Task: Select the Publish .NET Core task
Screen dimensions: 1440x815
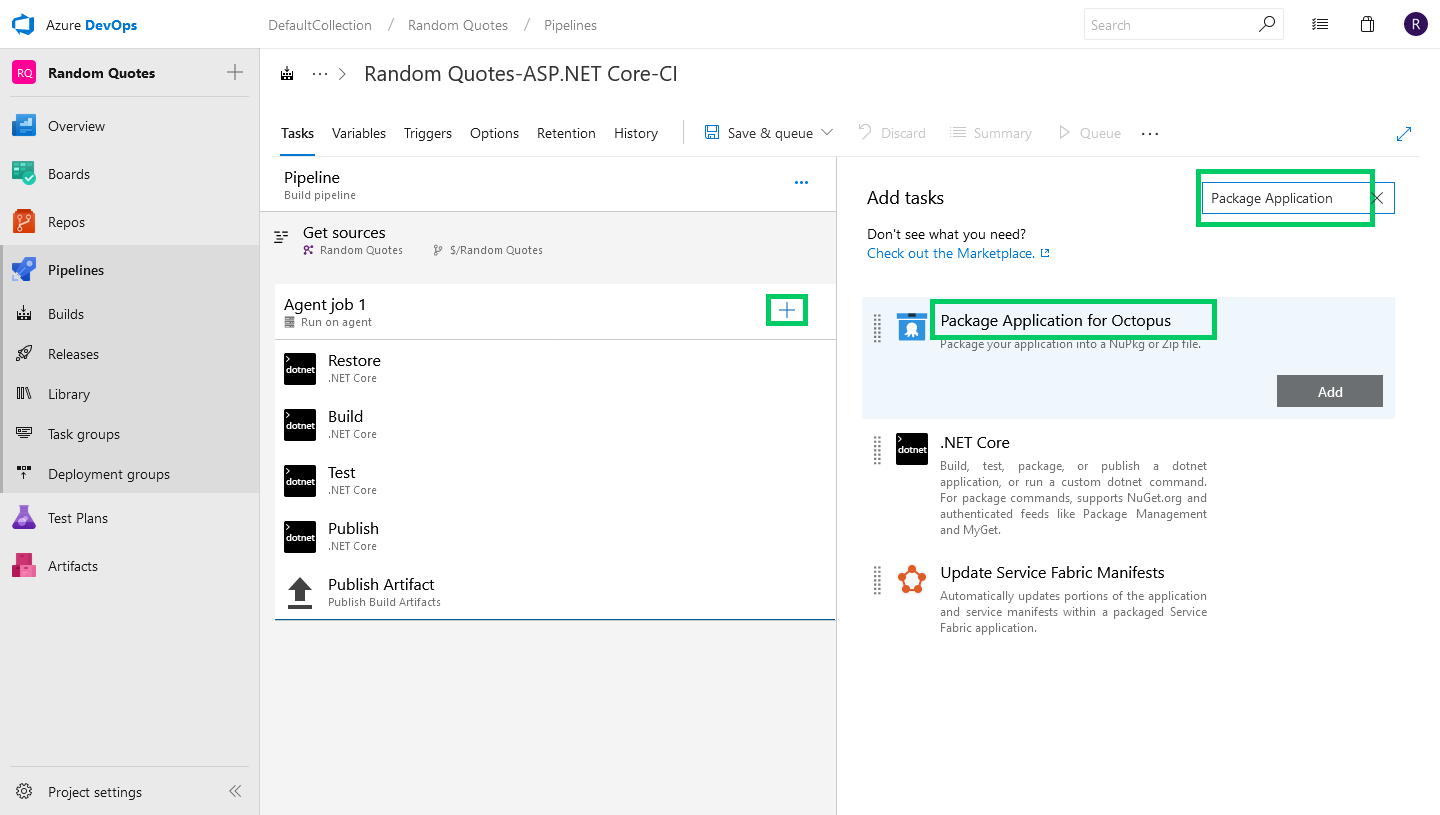Action: coord(554,536)
